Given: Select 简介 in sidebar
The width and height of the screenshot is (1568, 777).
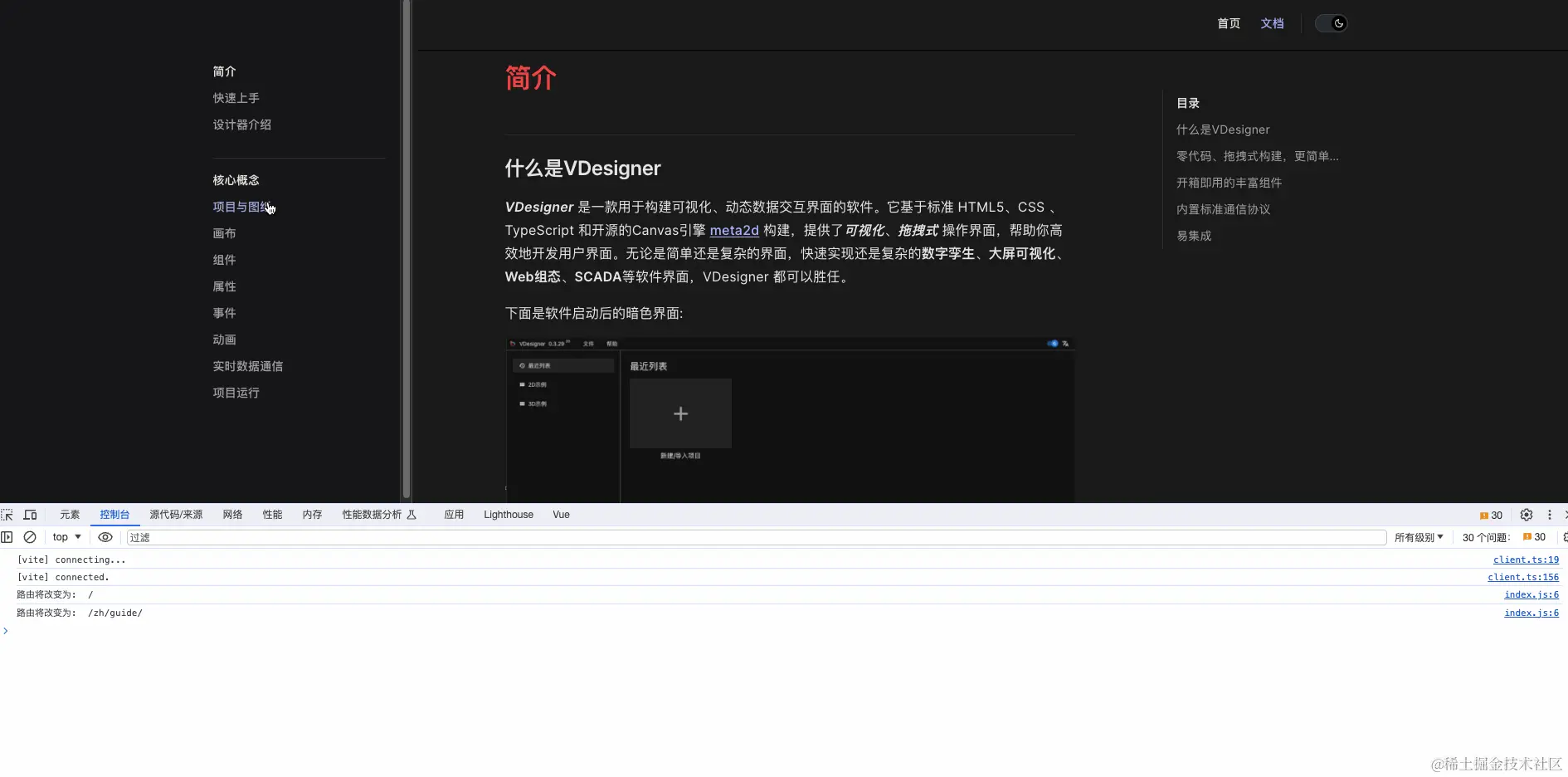Looking at the screenshot, I should pyautogui.click(x=224, y=71).
